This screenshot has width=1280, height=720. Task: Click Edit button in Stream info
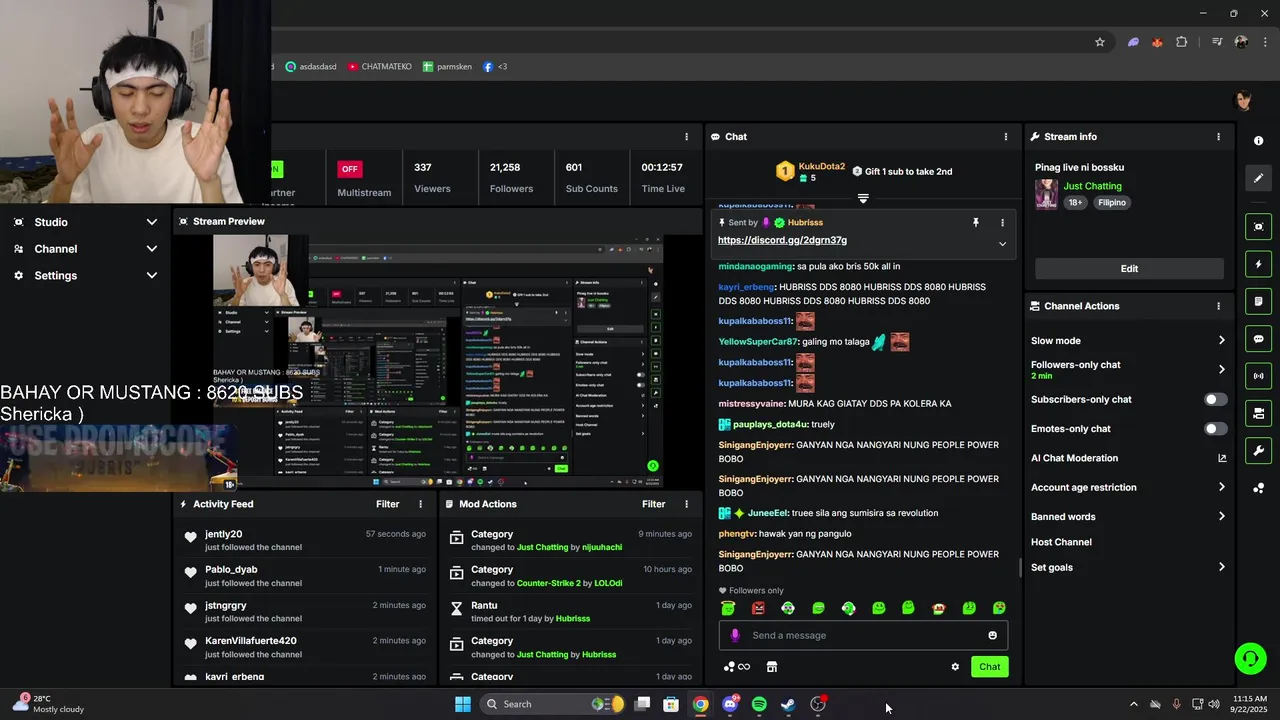pos(1129,268)
